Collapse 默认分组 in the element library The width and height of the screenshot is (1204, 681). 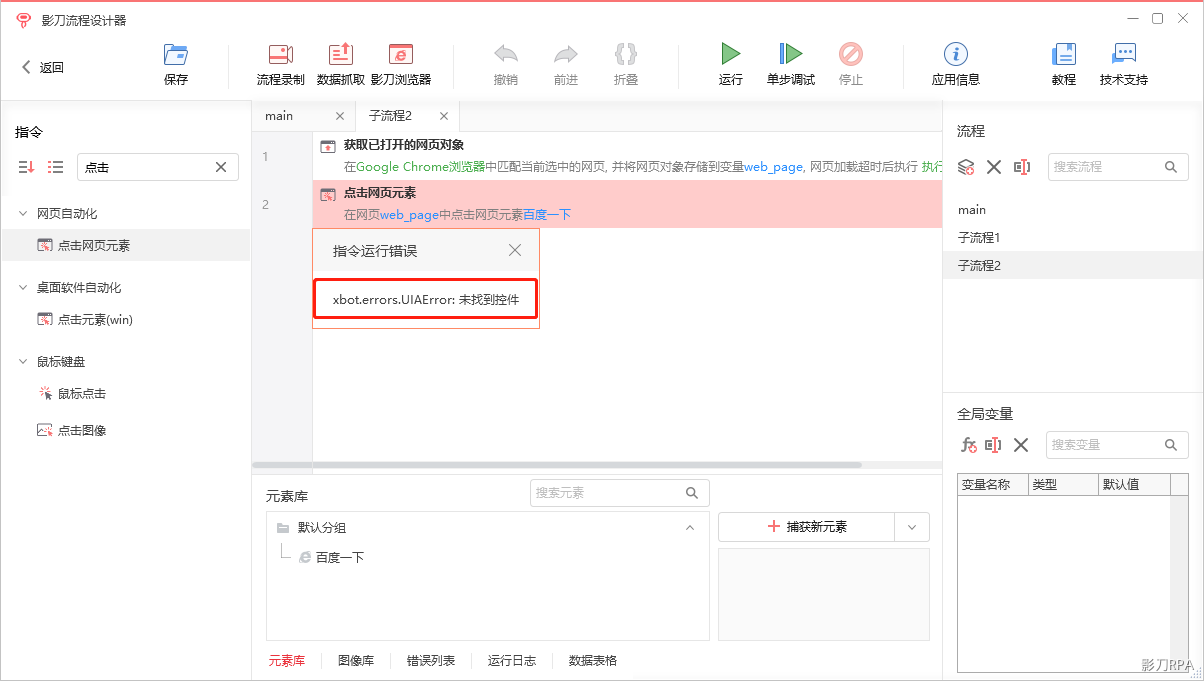(x=689, y=527)
